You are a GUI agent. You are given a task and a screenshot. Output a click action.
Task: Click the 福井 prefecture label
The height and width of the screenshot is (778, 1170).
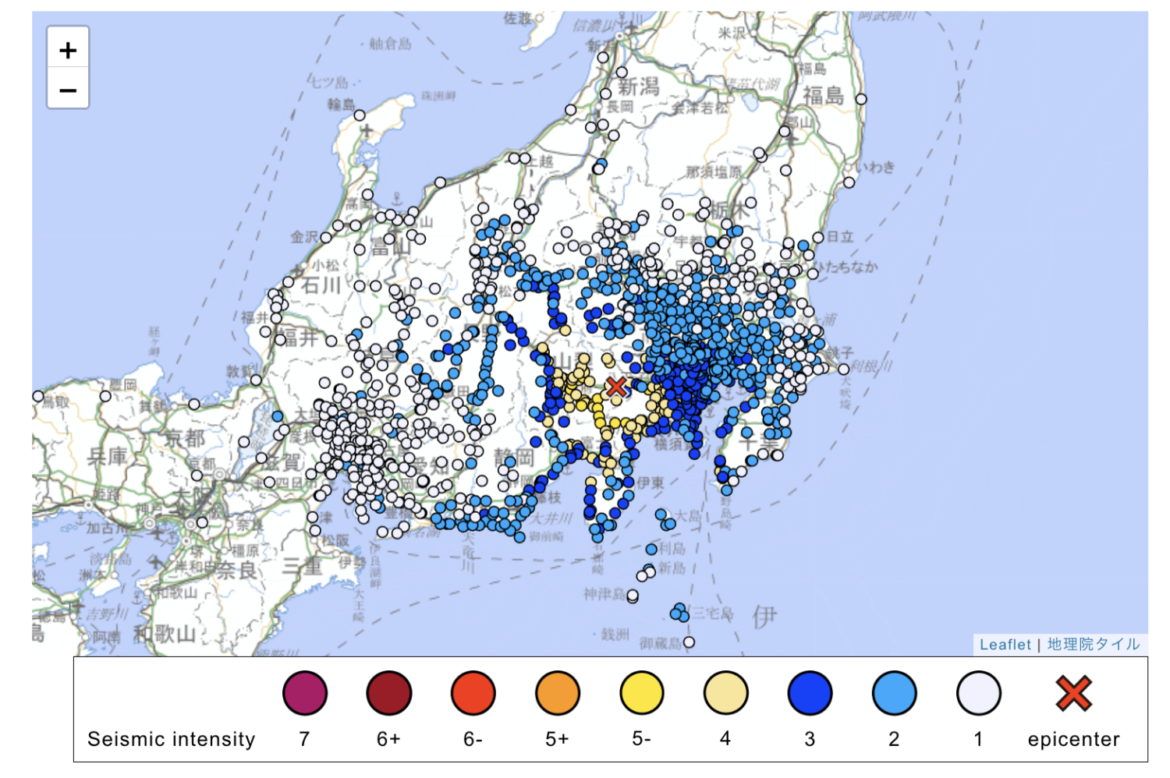click(299, 337)
